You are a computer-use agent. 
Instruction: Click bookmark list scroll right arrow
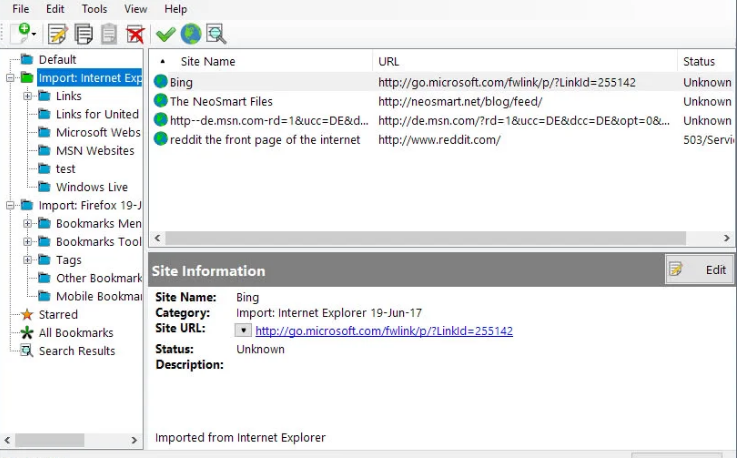click(727, 238)
